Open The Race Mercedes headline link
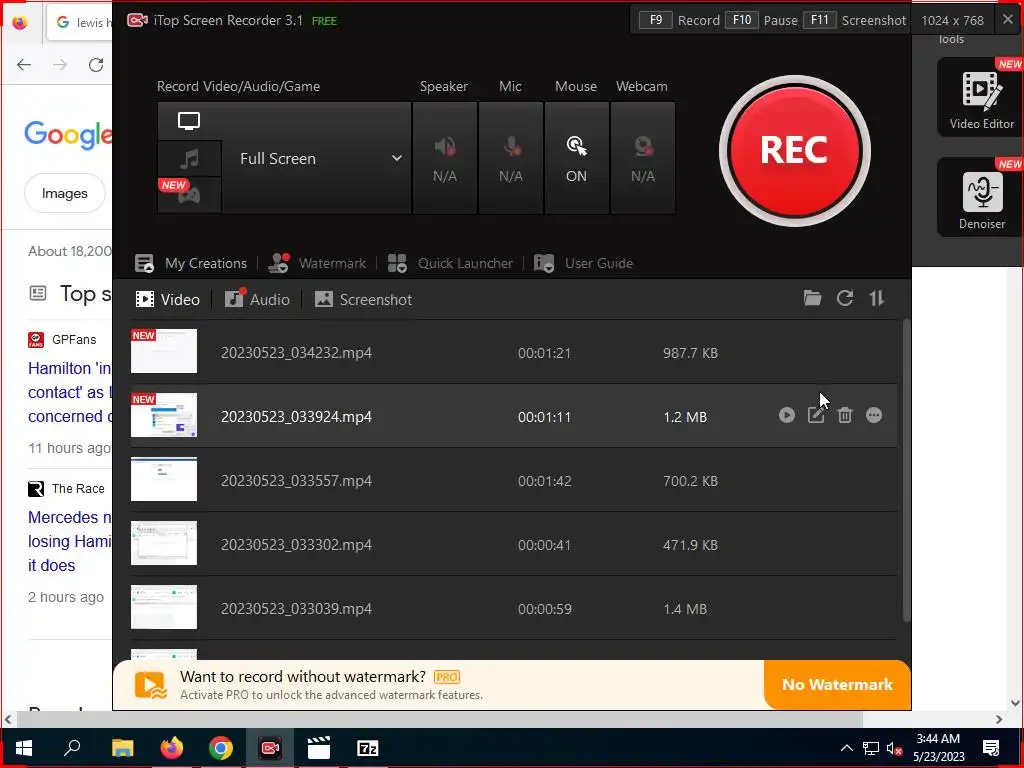Viewport: 1024px width, 768px height. pos(70,541)
